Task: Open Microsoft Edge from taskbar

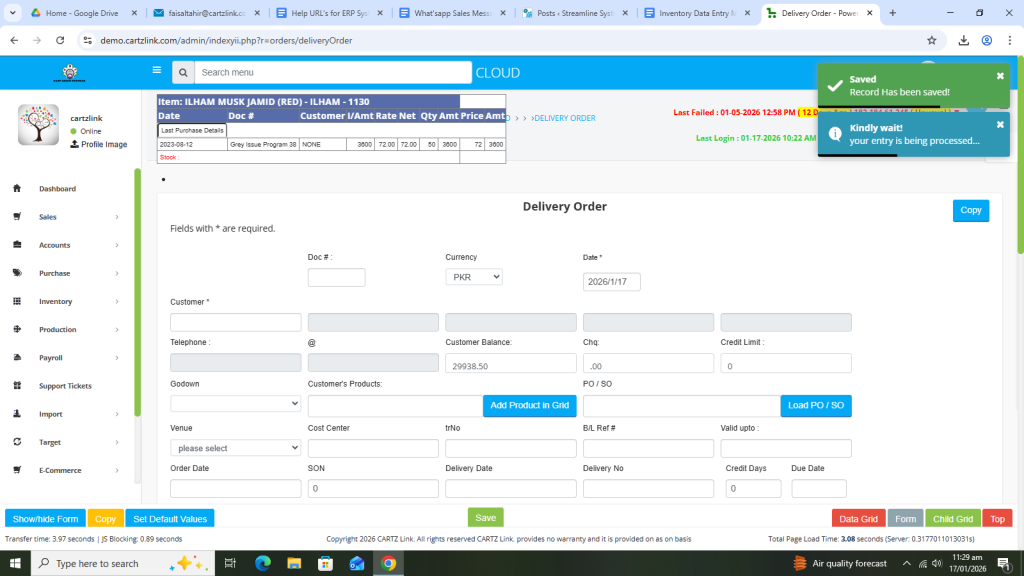Action: pos(263,563)
